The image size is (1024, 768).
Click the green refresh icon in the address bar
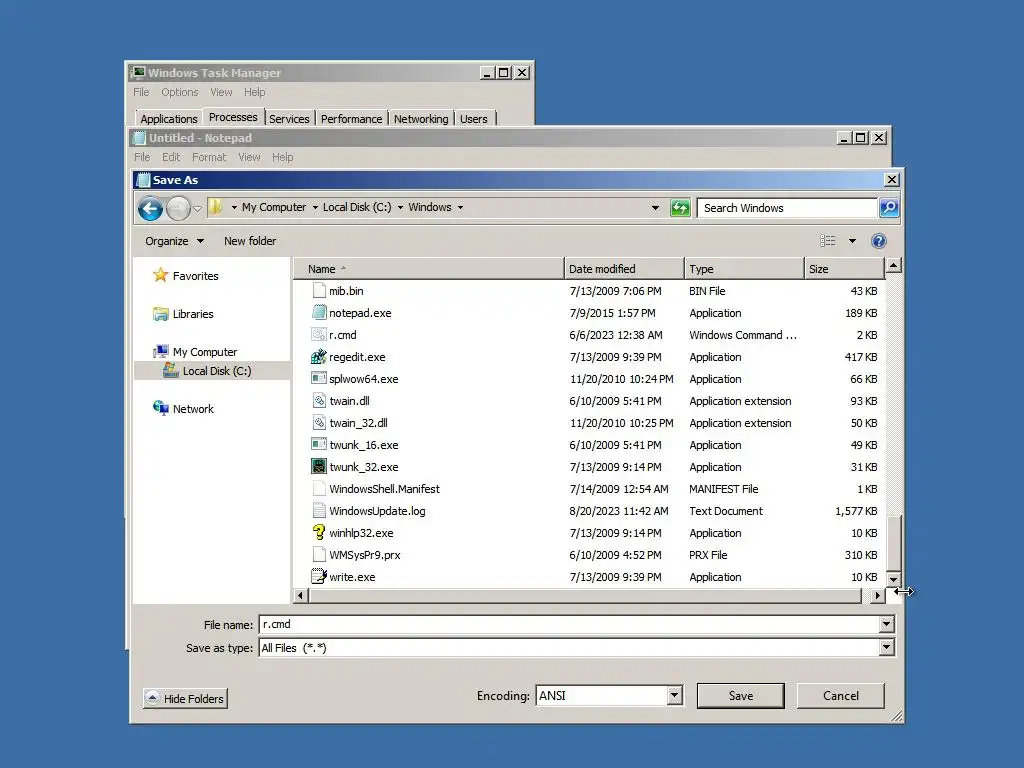pyautogui.click(x=680, y=208)
